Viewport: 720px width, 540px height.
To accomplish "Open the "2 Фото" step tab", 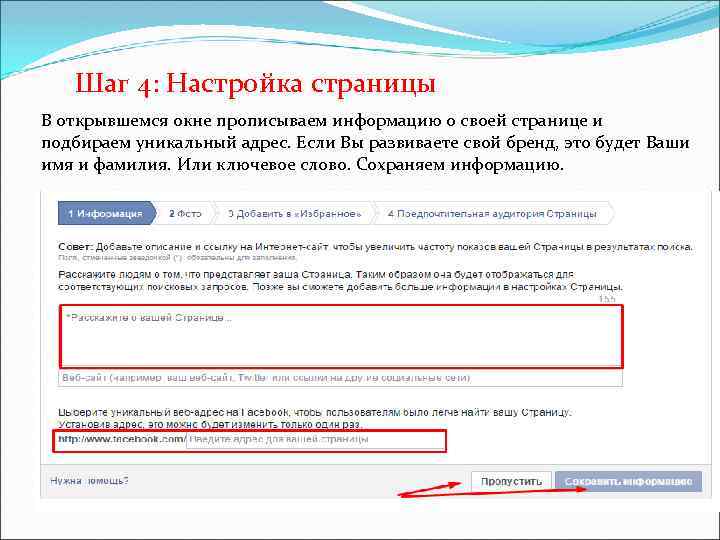I will [186, 214].
